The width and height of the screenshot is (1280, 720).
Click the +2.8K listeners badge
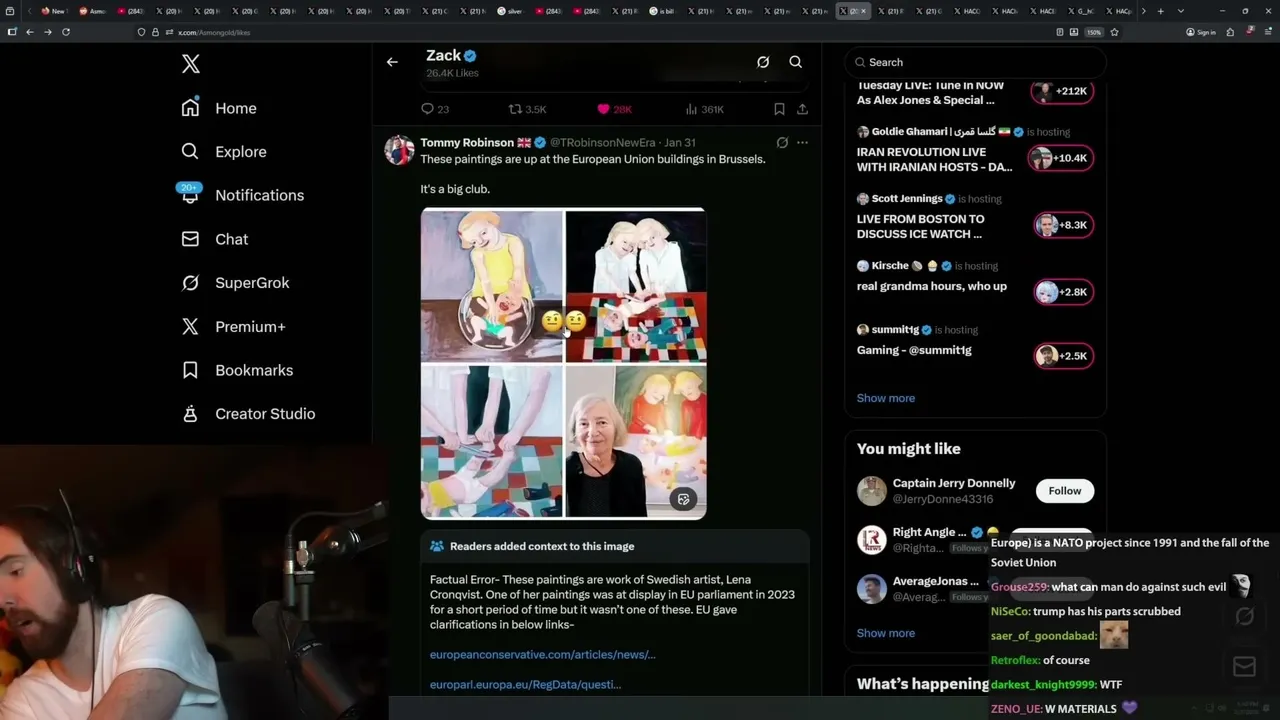tap(1063, 292)
